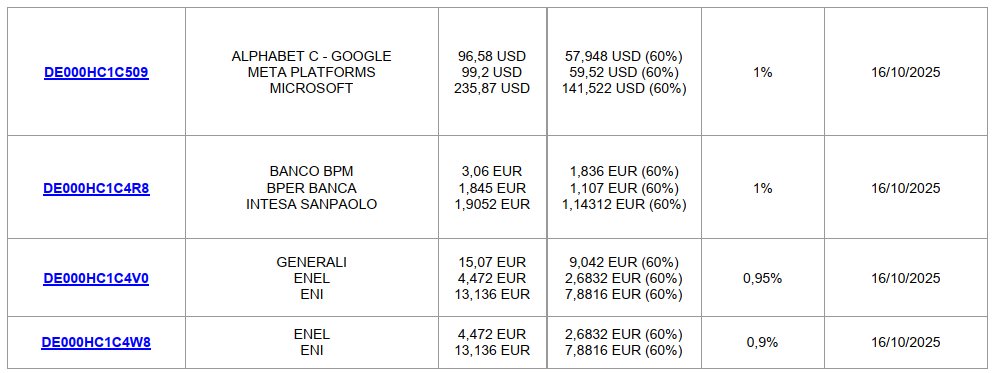The image size is (993, 373).
Task: Click the INTESA SANPAOLO underlying text
Action: point(312,205)
